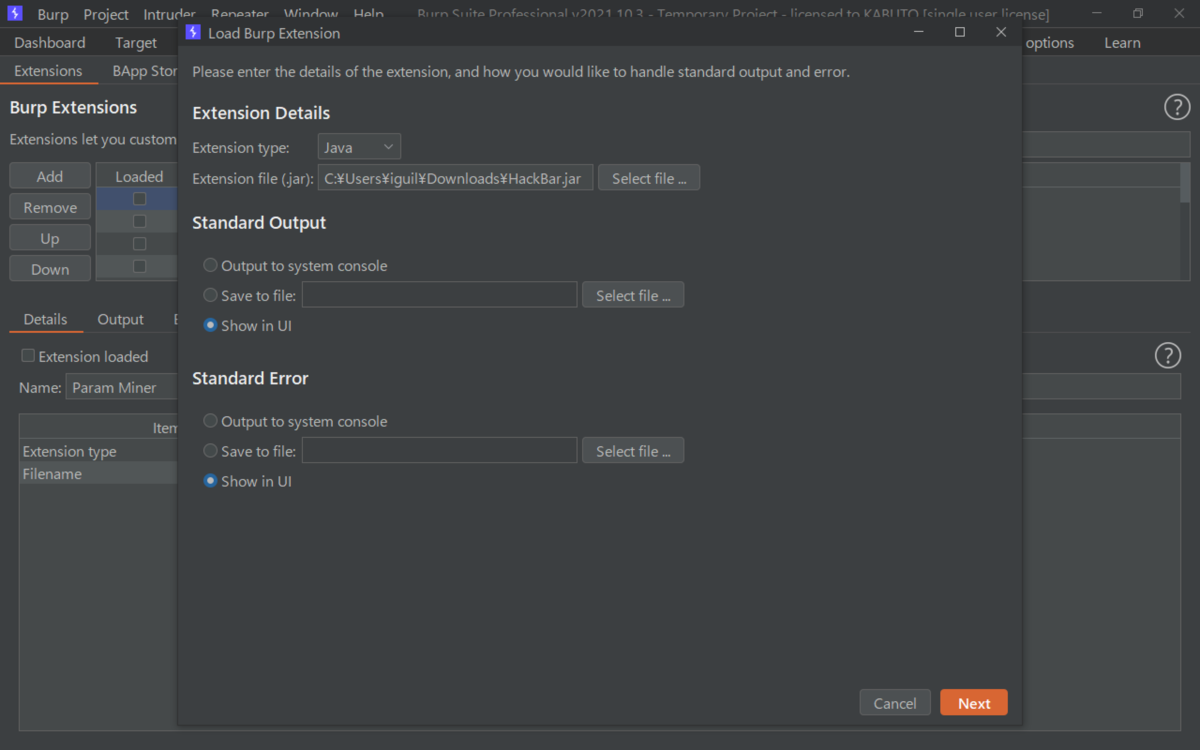Open help icon beside Extension loaded details
Viewport: 1200px width, 750px height.
pyautogui.click(x=1168, y=355)
